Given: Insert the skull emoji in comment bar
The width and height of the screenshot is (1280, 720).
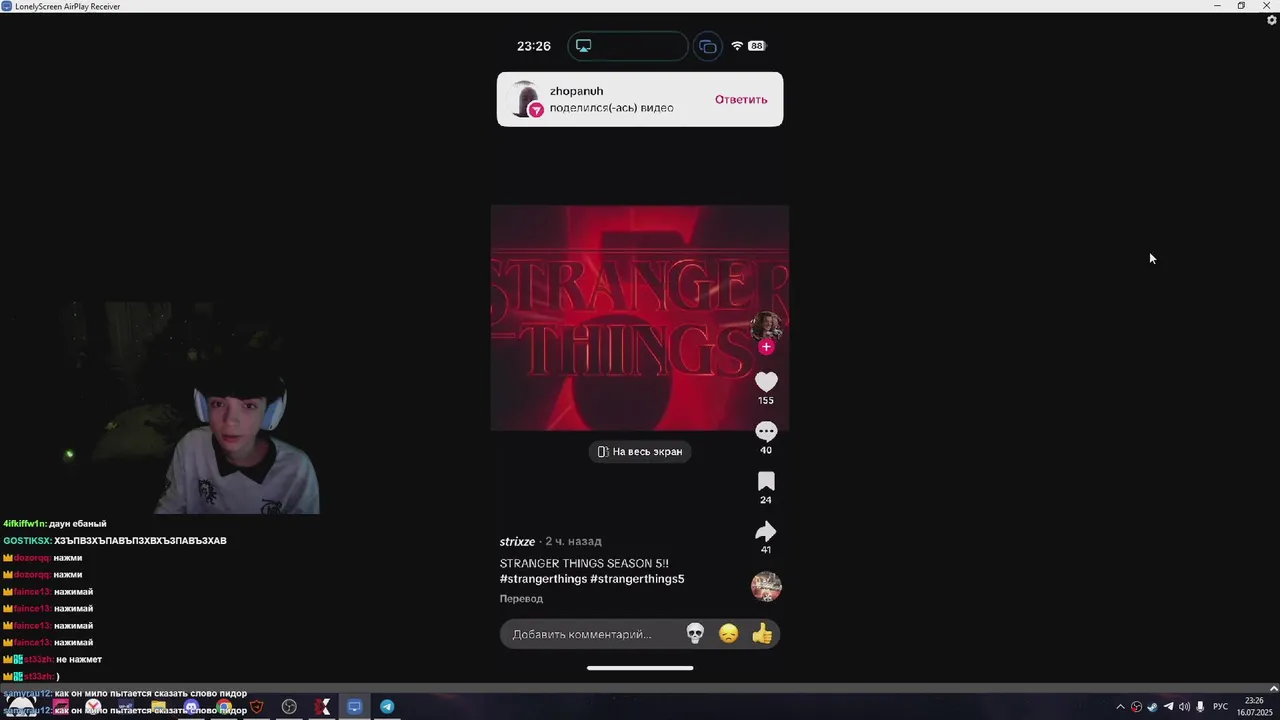Looking at the screenshot, I should point(695,633).
